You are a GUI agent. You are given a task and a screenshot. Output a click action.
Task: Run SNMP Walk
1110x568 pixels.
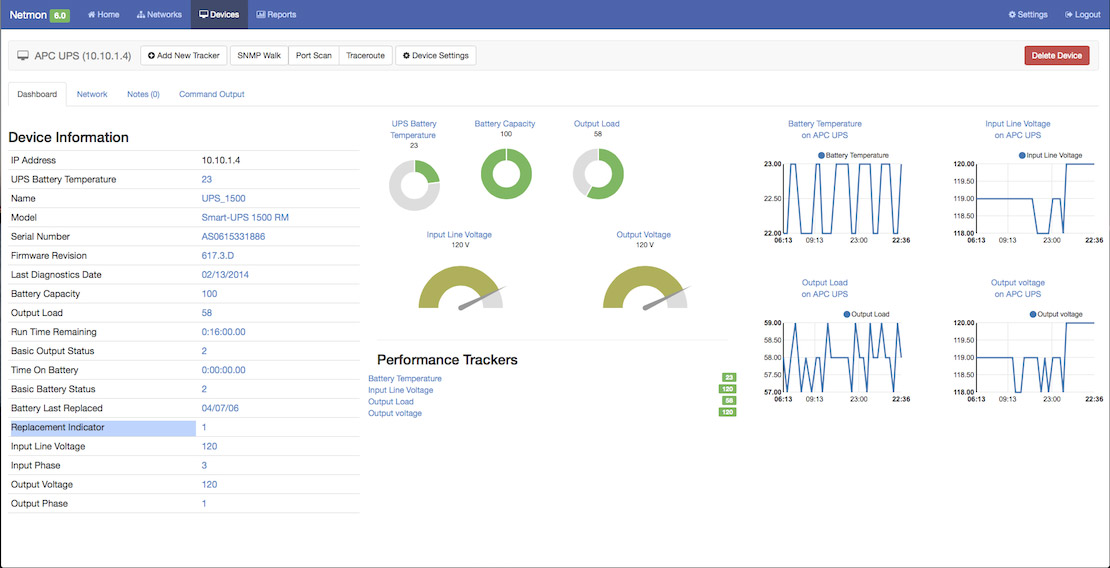(x=259, y=55)
